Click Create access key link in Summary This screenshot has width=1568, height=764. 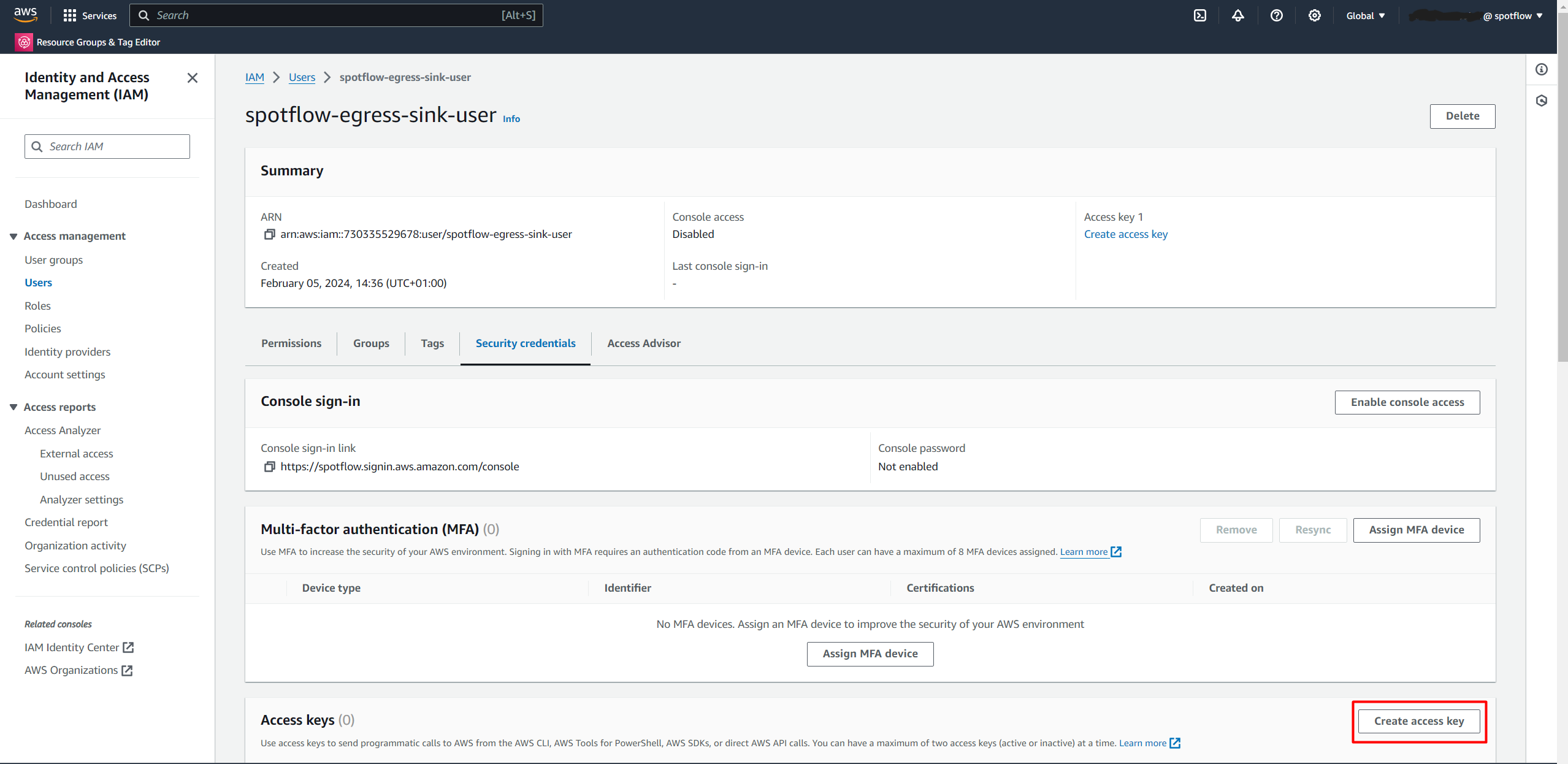click(x=1126, y=234)
